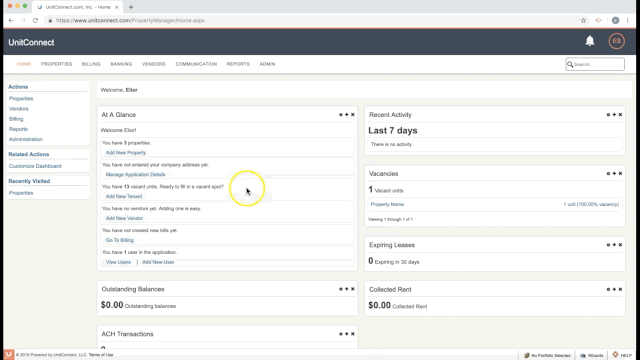Open the No Portfolio Selected selector
The image size is (640, 360).
[x=547, y=355]
